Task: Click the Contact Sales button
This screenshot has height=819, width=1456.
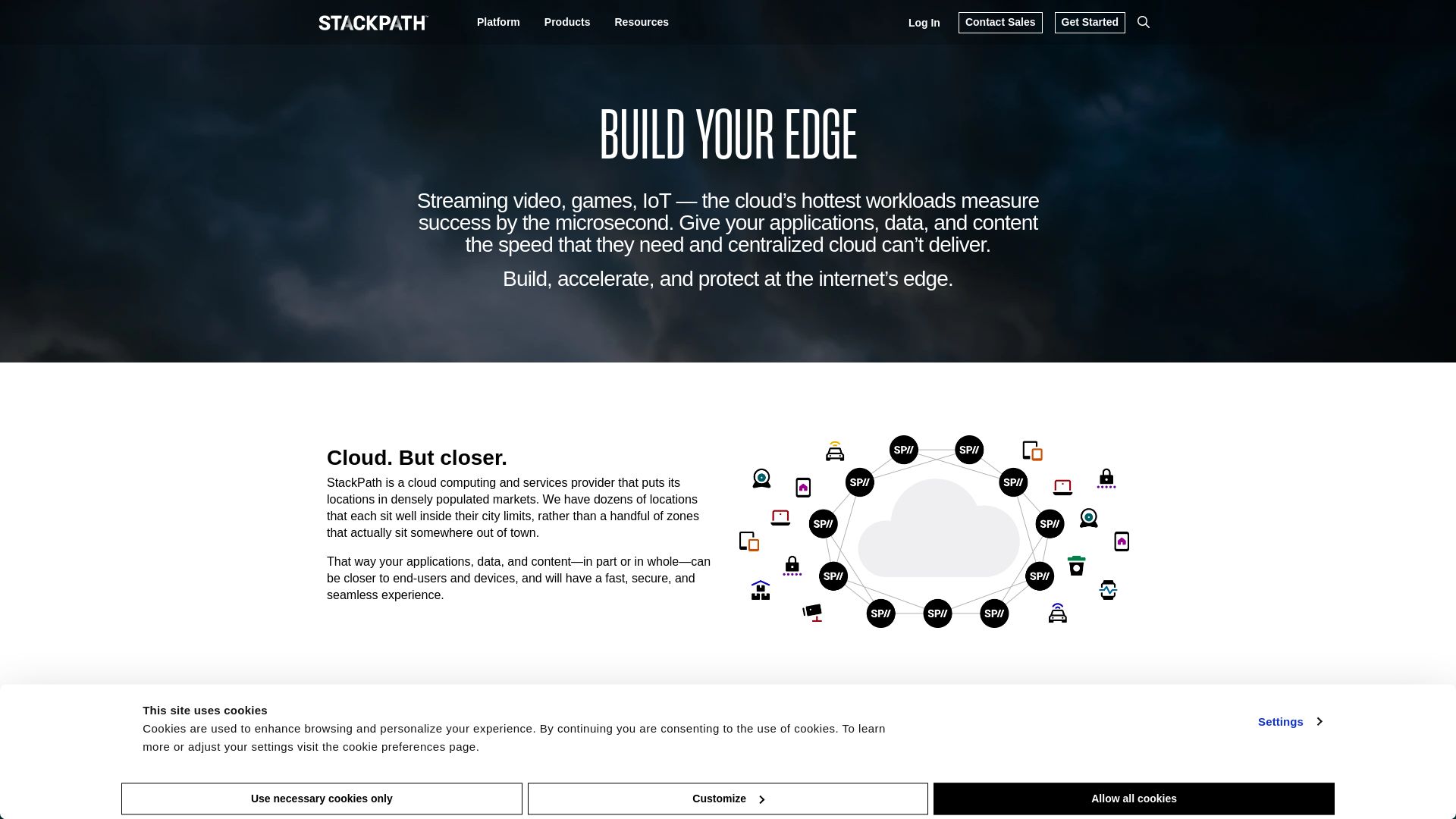Action: click(1000, 22)
